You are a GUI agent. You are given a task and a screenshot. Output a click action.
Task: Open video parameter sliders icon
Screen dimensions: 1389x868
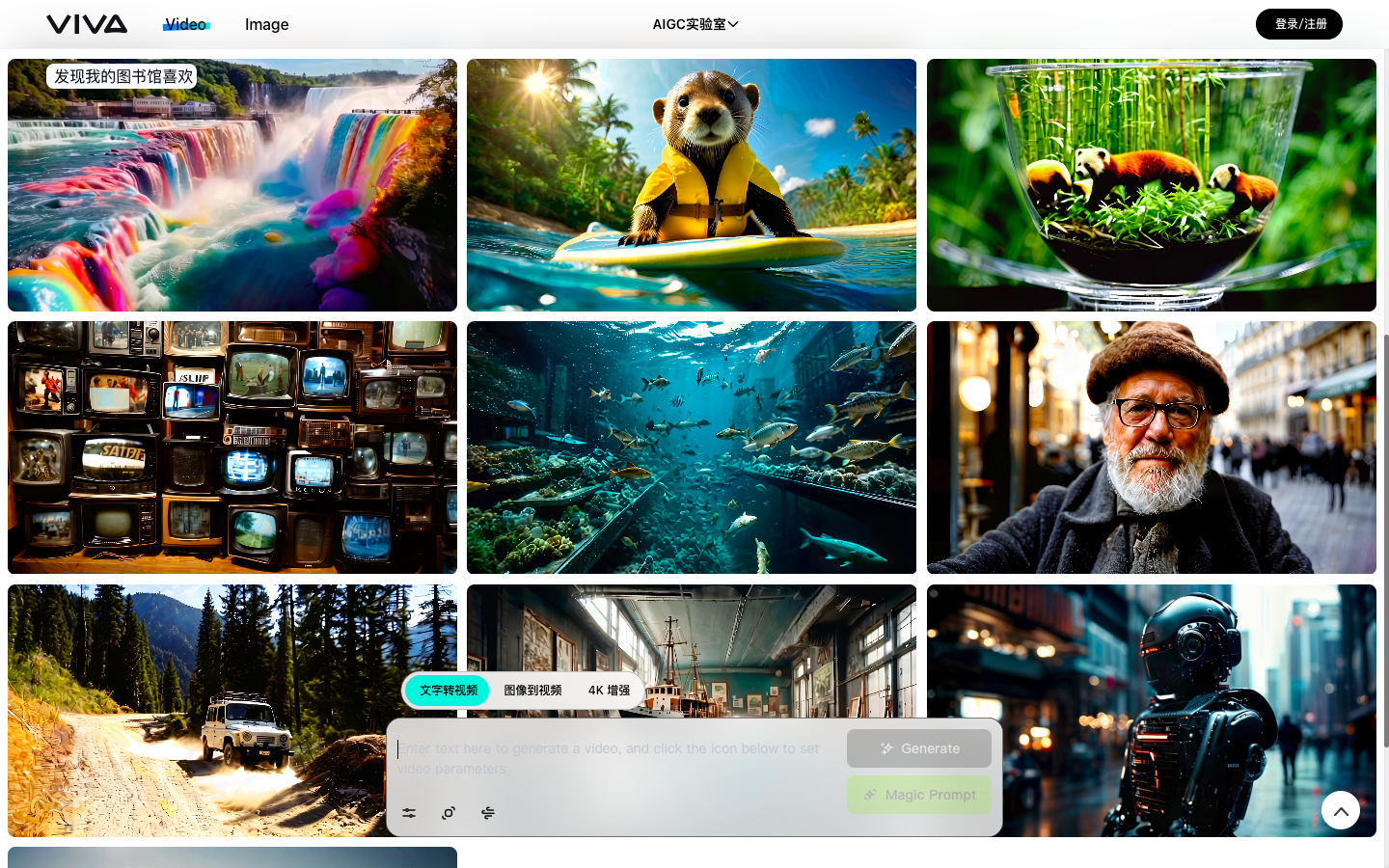(x=409, y=813)
